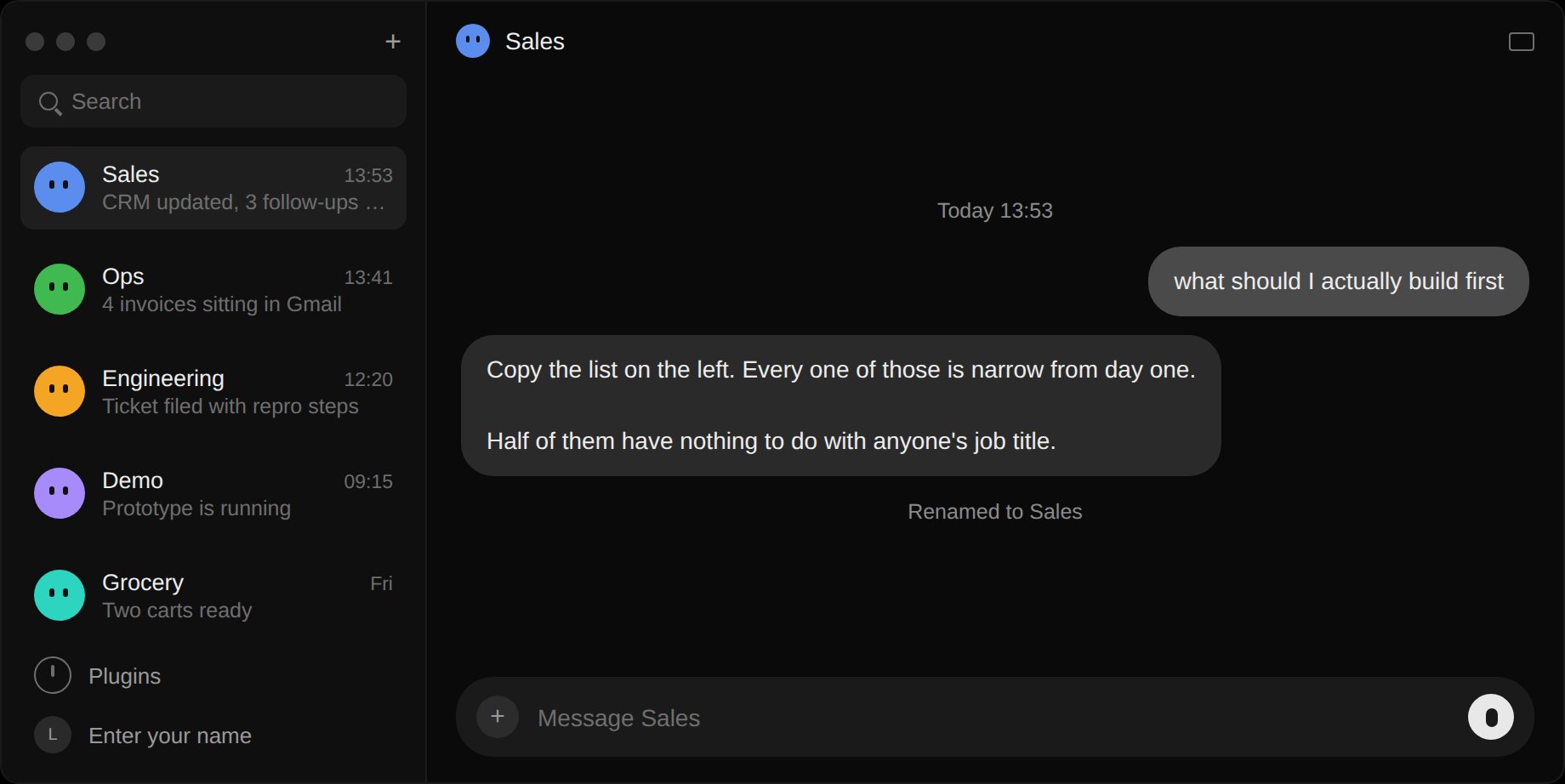This screenshot has height=784, width=1565.
Task: Click the teal Grocery avatar
Action: [60, 595]
